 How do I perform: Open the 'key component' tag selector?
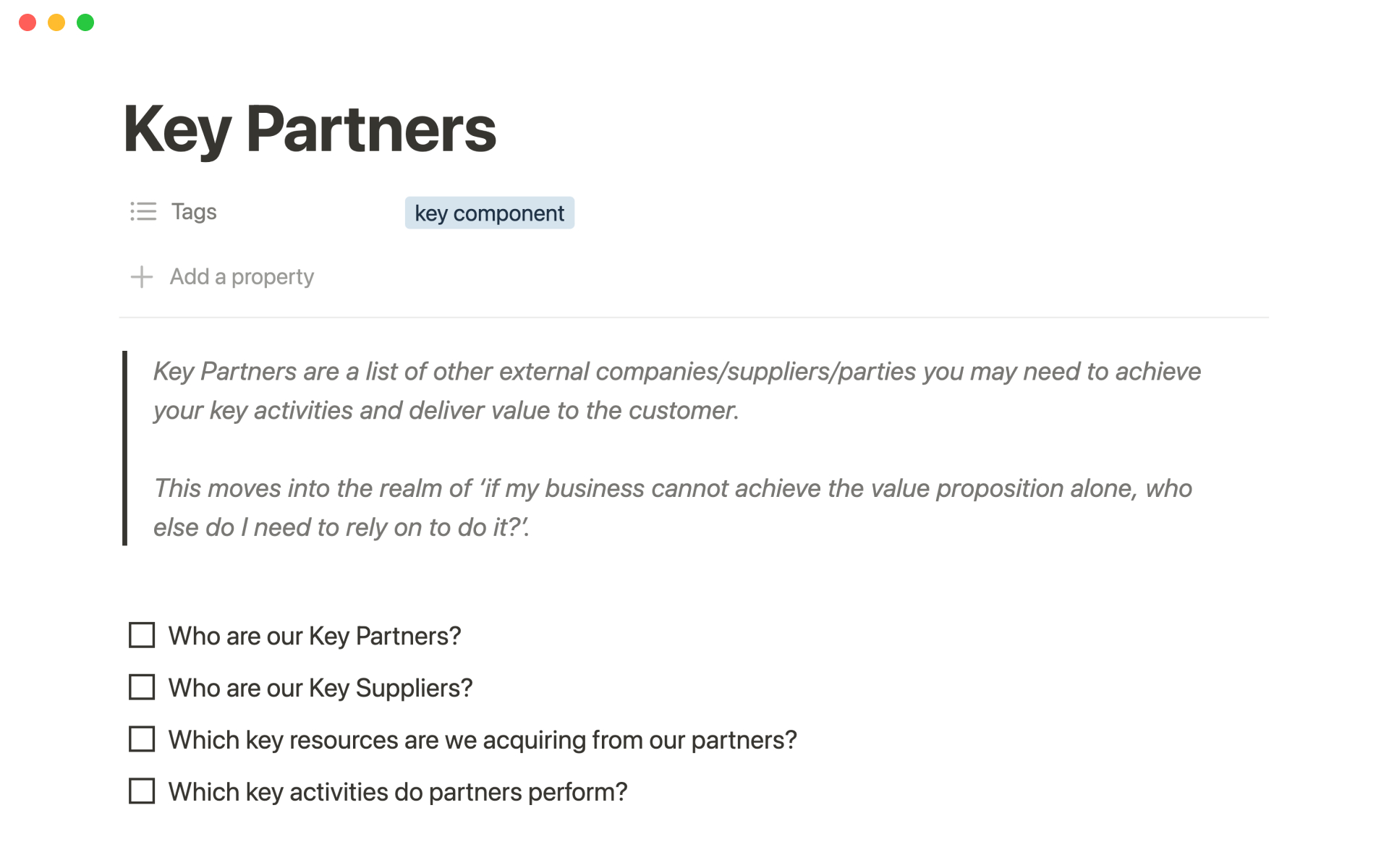(489, 213)
